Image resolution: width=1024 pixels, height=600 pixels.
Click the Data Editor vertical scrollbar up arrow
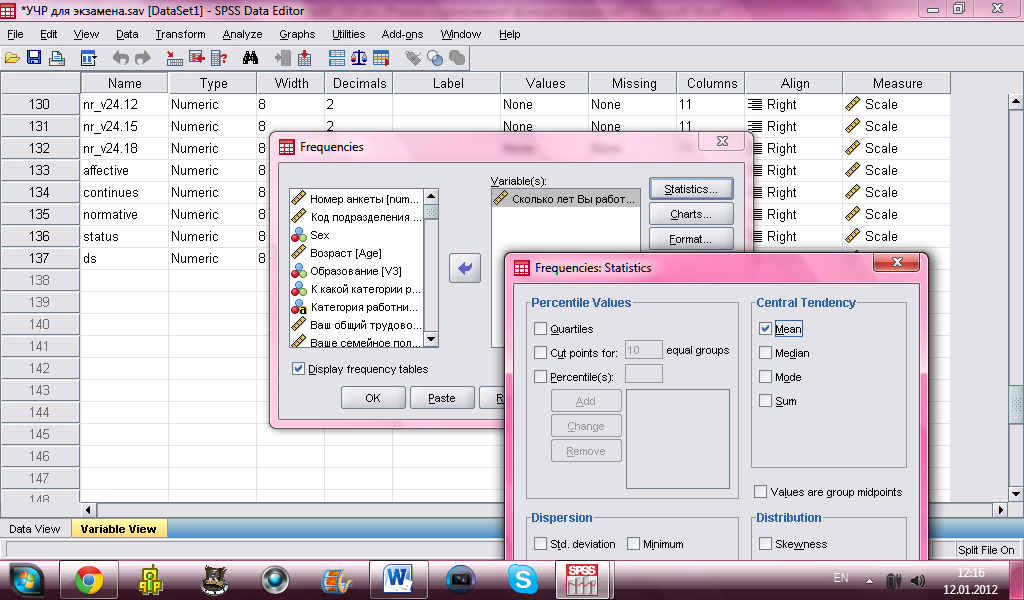(1016, 102)
